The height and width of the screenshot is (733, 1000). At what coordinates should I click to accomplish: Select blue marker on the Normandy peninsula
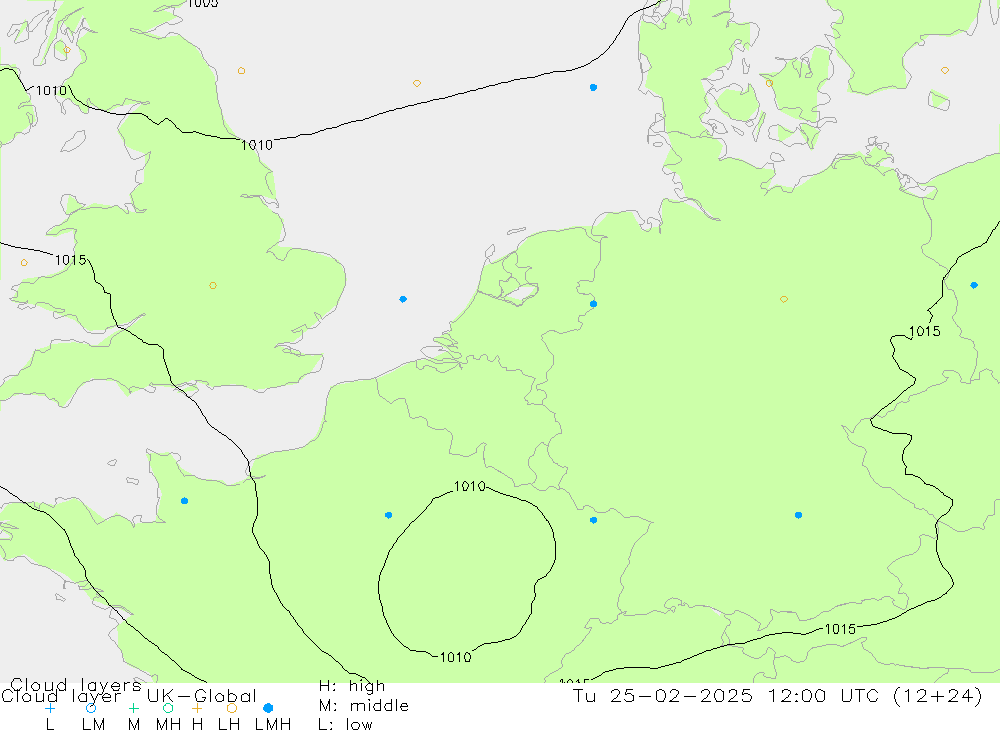(184, 501)
